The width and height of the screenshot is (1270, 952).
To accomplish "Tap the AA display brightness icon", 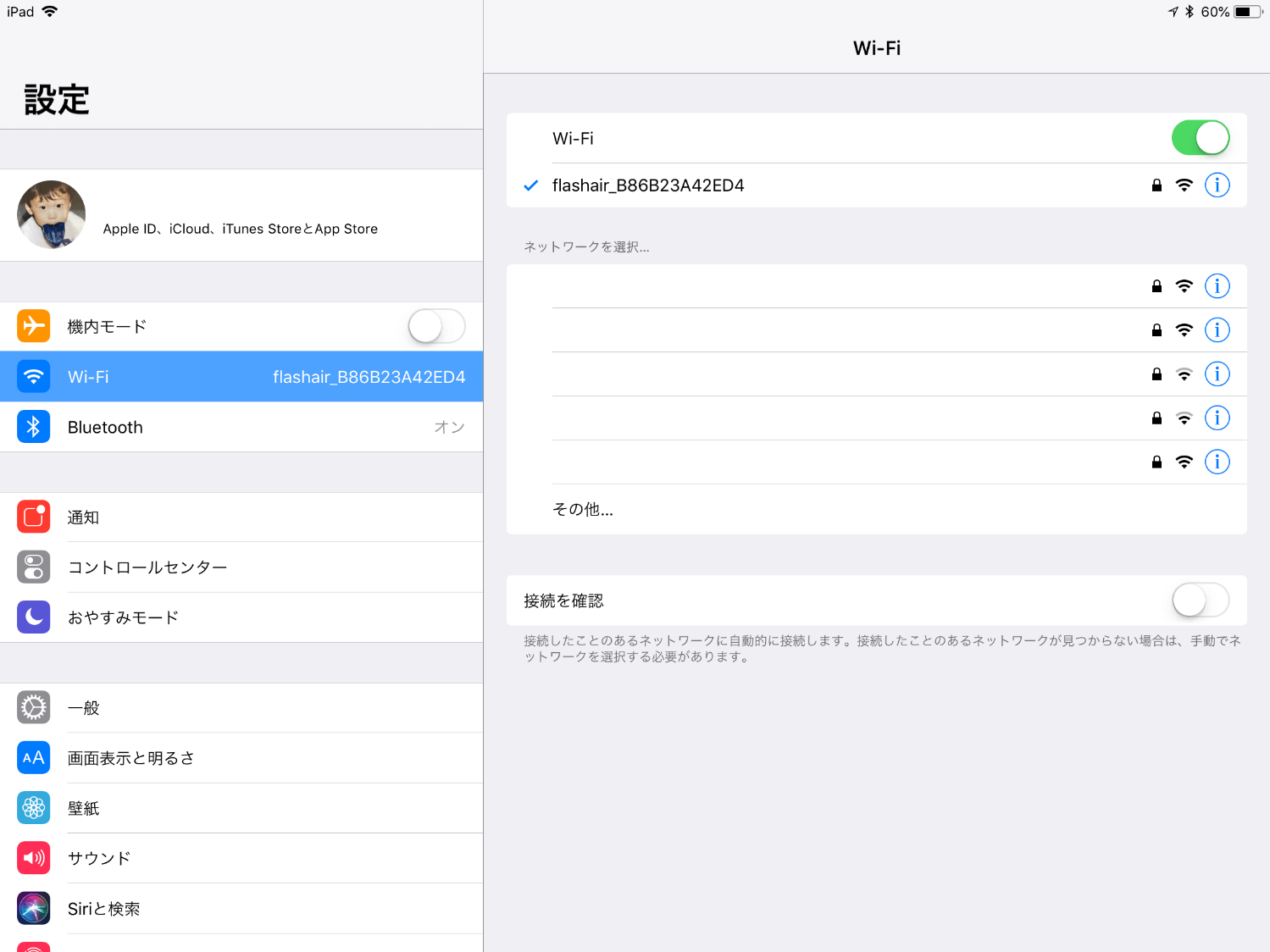I will [x=34, y=757].
